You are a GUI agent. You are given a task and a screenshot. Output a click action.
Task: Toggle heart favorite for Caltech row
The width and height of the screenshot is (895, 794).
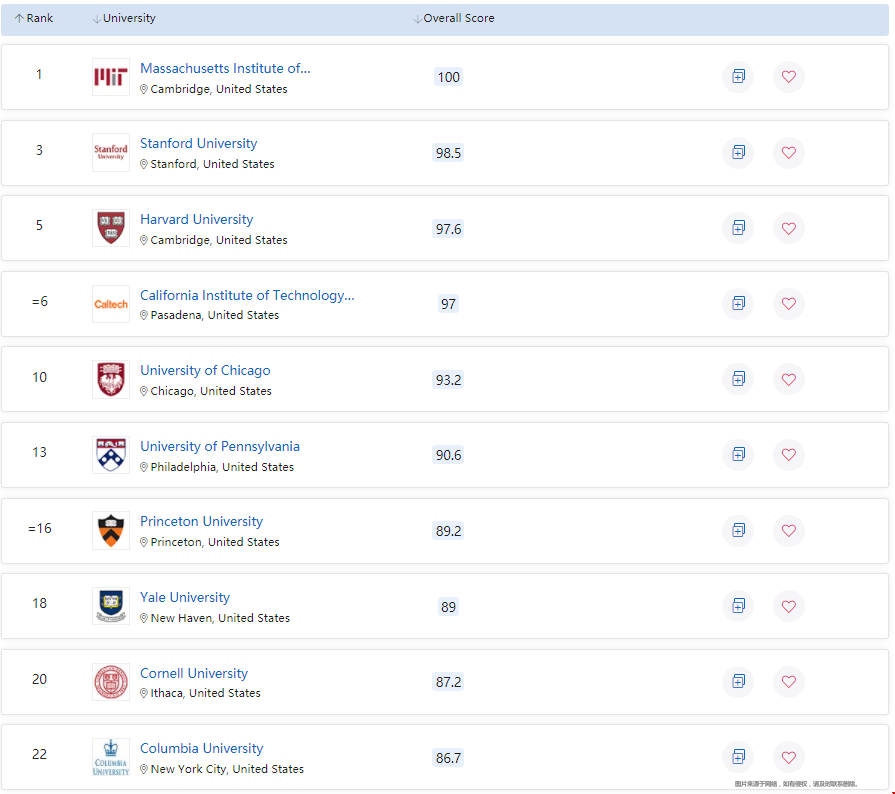click(788, 304)
